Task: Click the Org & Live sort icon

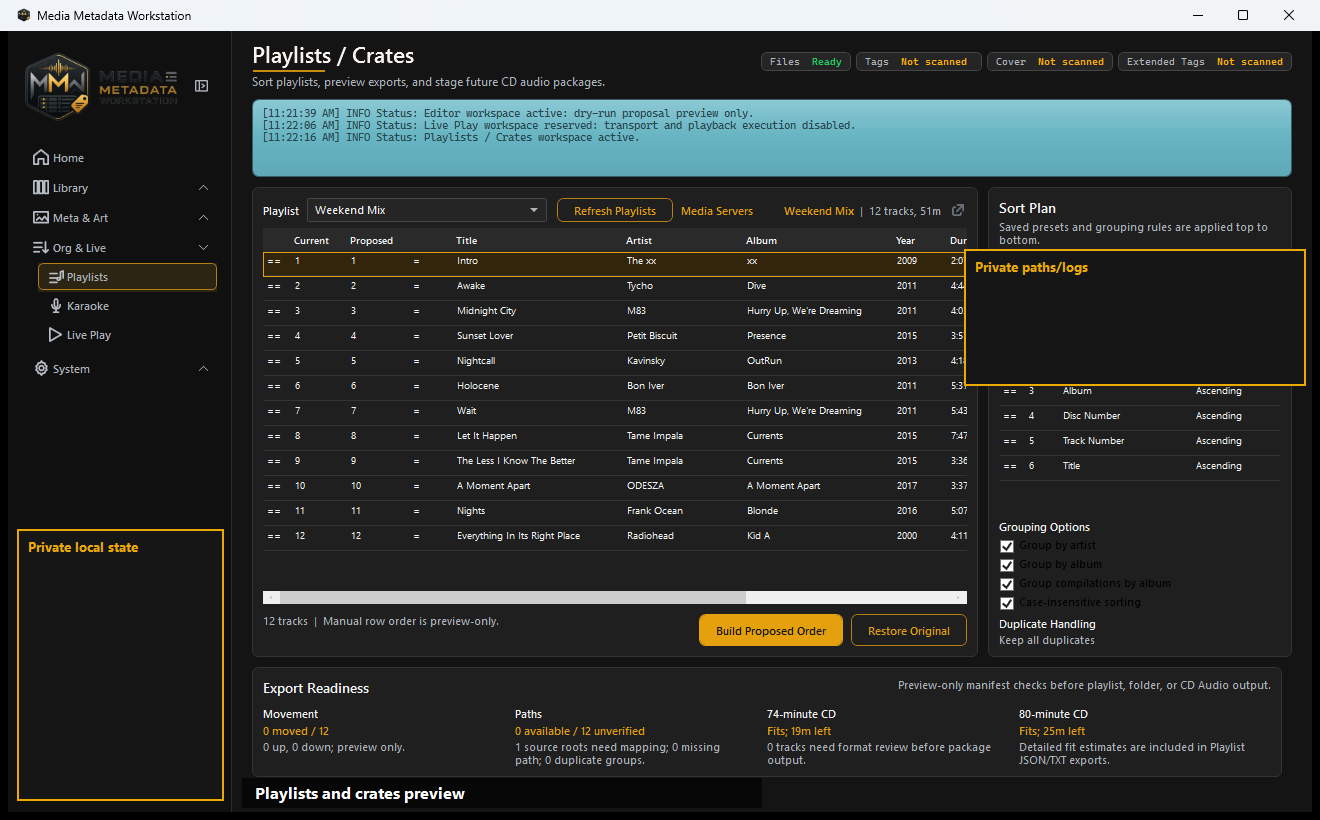Action: tap(41, 247)
